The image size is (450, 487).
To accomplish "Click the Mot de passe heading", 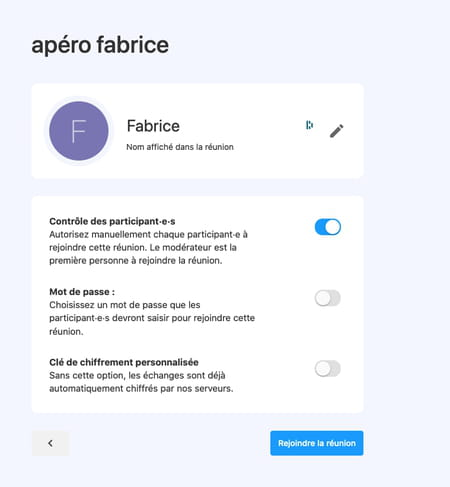I will (x=82, y=292).
